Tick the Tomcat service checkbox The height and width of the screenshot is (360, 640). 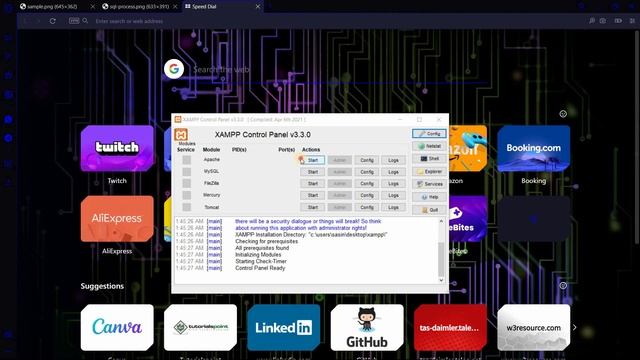coord(187,207)
